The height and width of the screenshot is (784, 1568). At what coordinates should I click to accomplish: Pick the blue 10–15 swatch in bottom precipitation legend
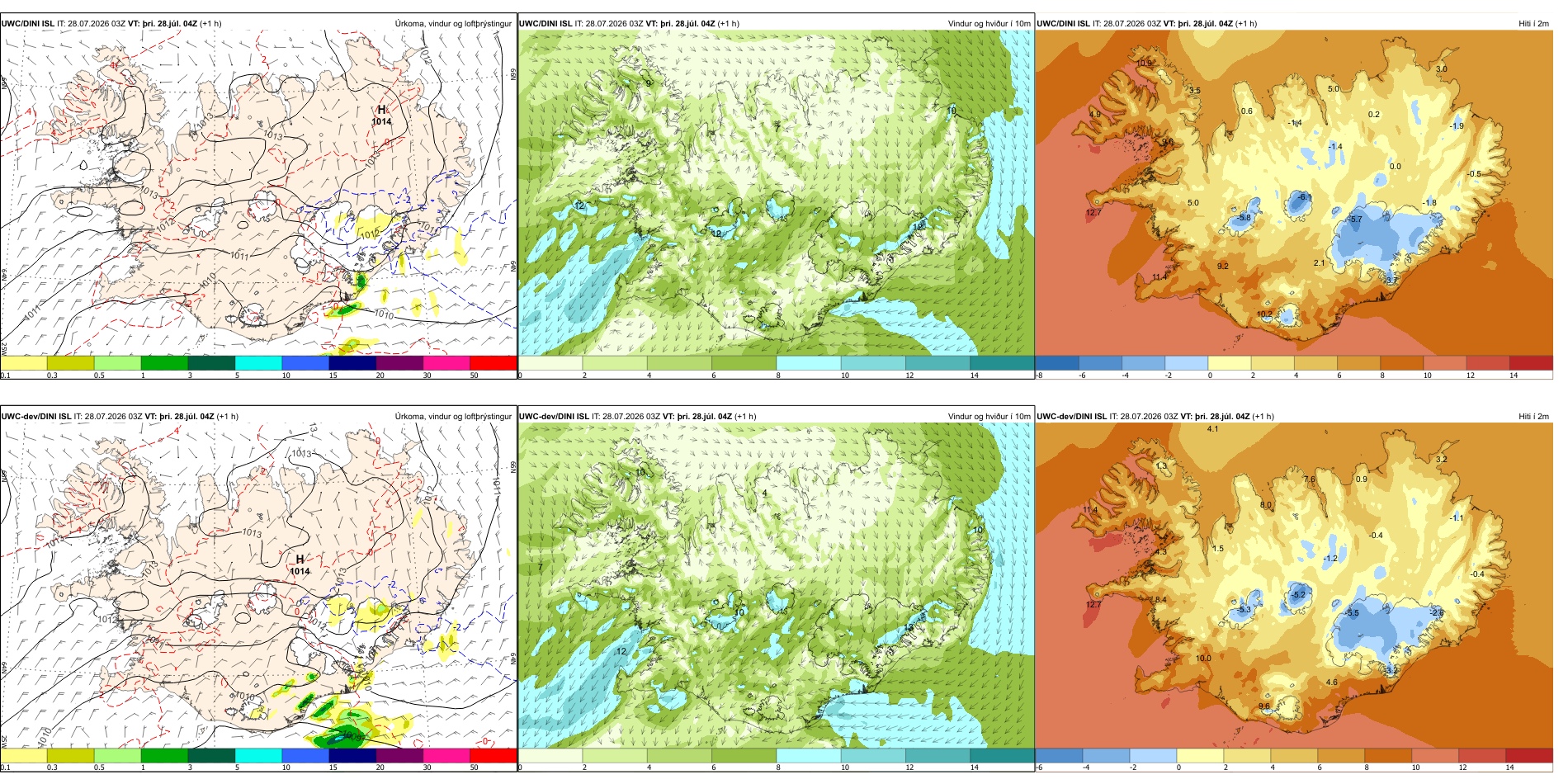(x=305, y=756)
